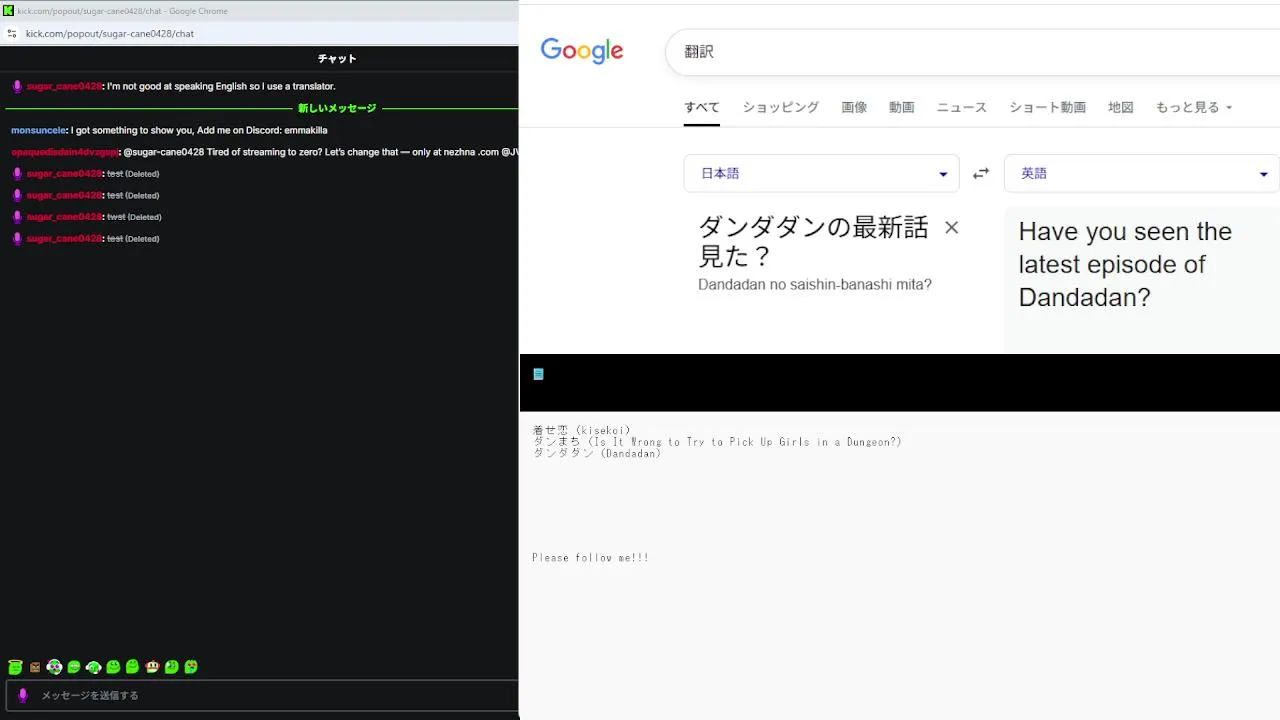Switch to the 地図 tab
Screen dimensions: 1280x720
(x=1121, y=107)
